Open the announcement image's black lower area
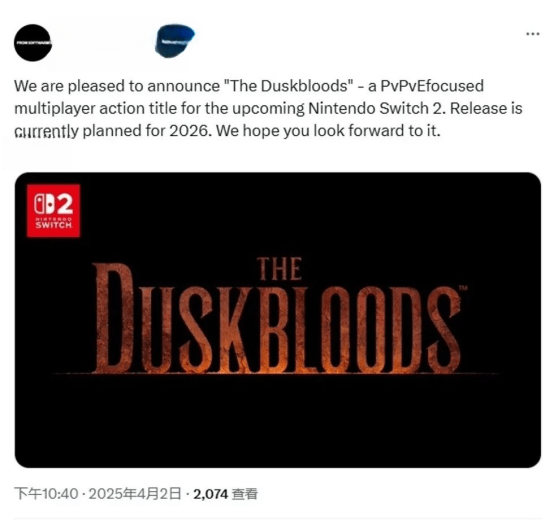554x522 pixels. [x=278, y=422]
